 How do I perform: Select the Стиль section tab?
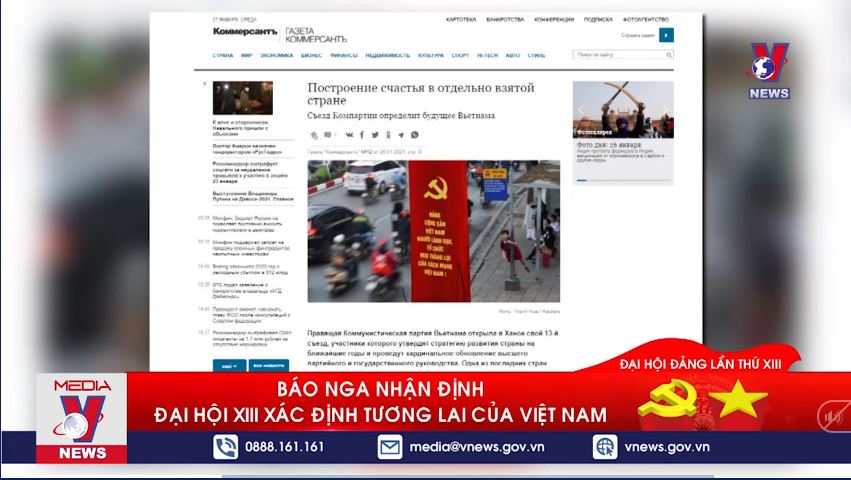(x=537, y=55)
